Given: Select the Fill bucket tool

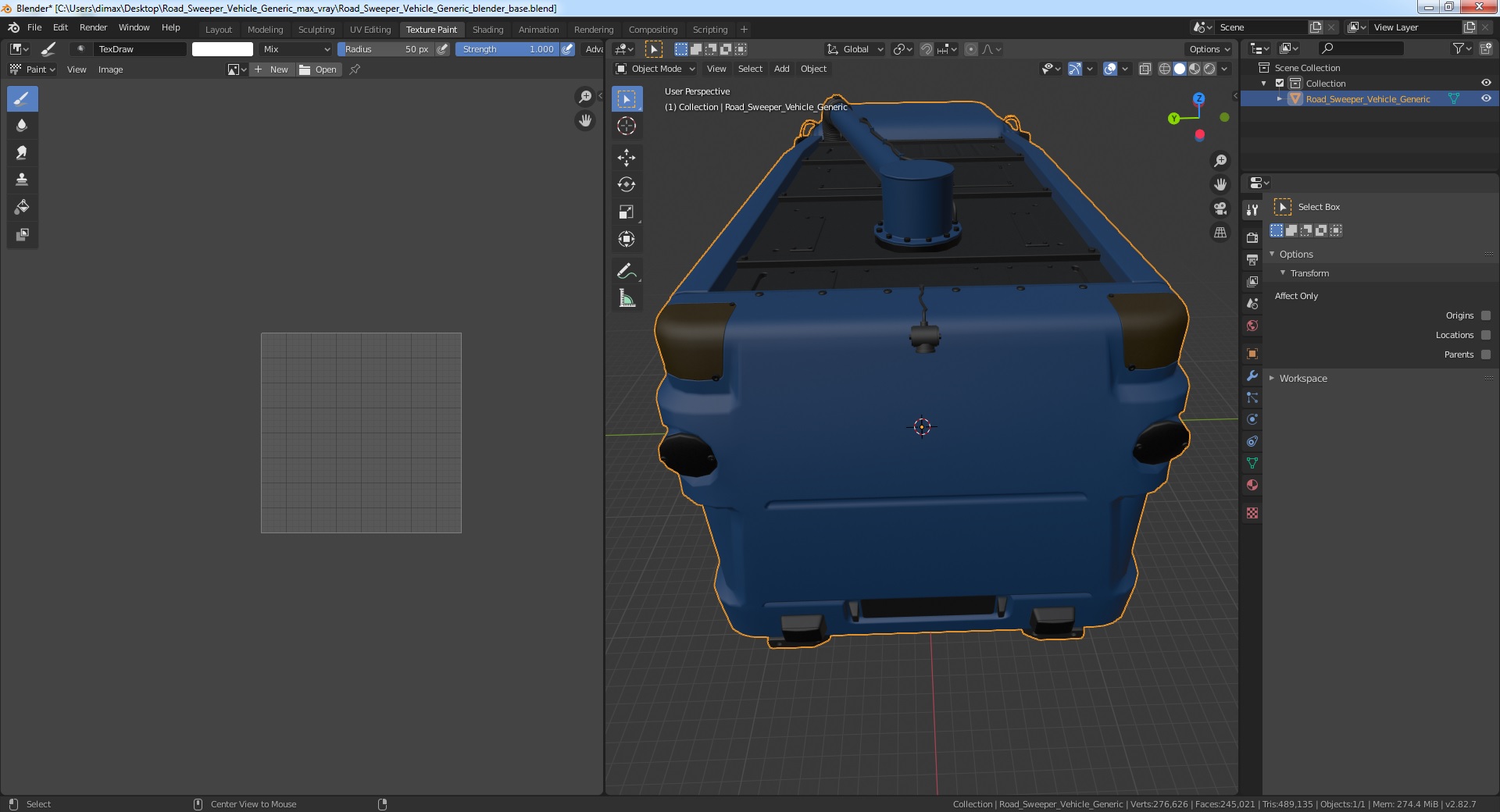Looking at the screenshot, I should [22, 207].
